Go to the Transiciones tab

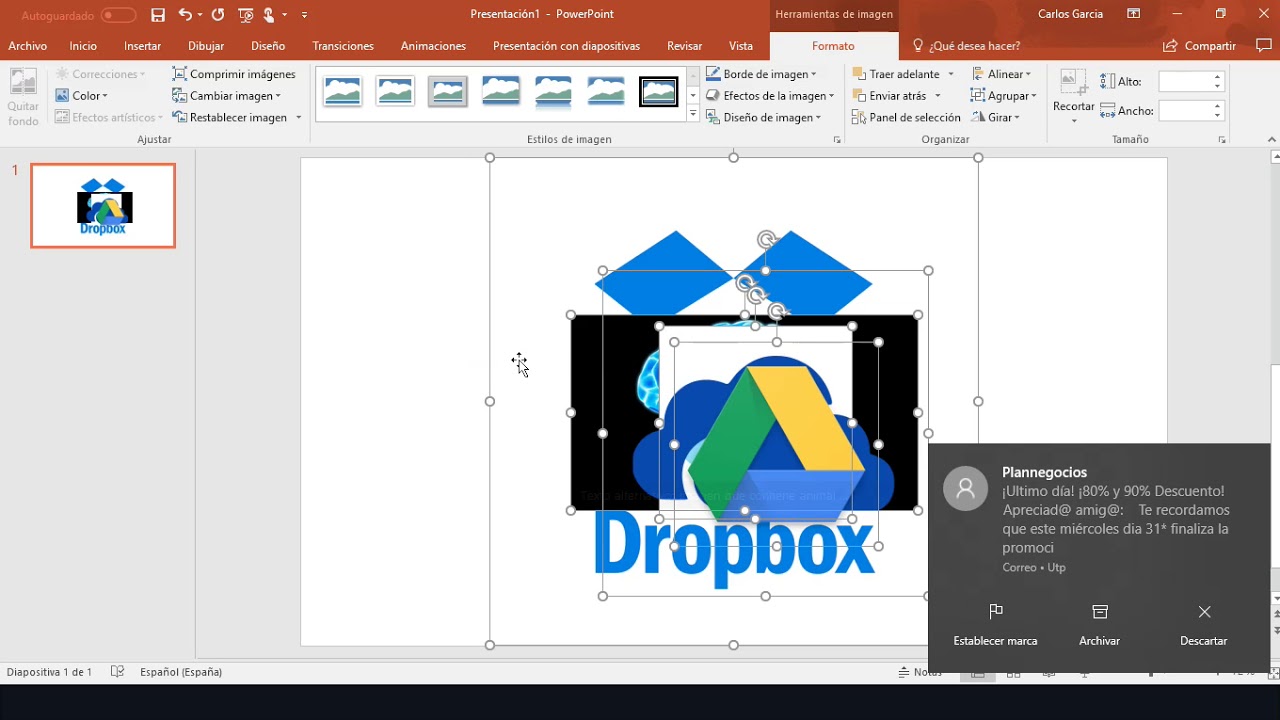[x=343, y=46]
